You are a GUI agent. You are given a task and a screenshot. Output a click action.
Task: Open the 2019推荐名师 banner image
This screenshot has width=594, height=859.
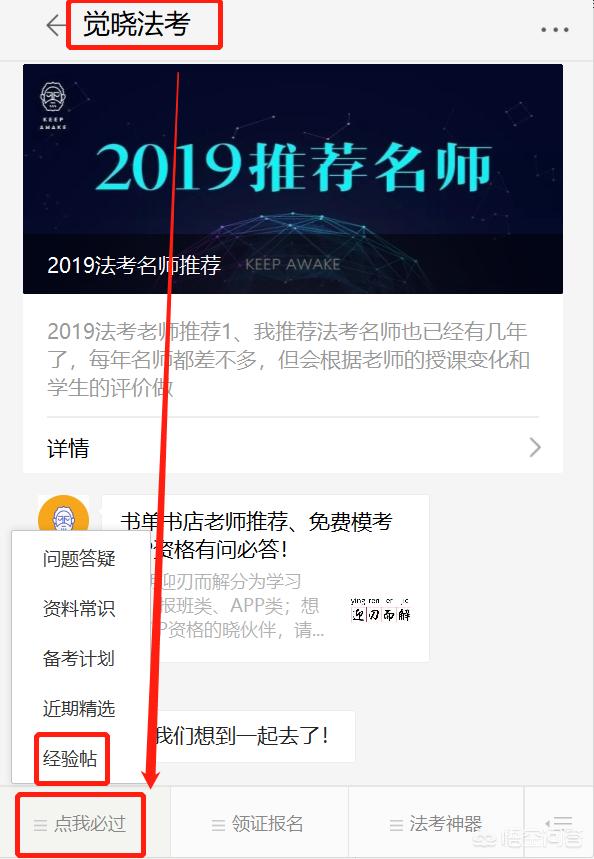coord(293,179)
